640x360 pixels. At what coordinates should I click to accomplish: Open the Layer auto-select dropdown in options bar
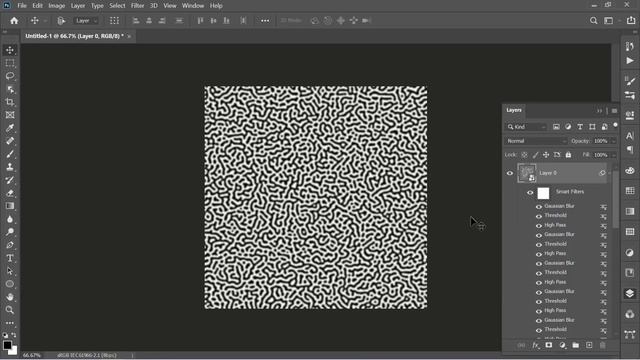(x=87, y=20)
